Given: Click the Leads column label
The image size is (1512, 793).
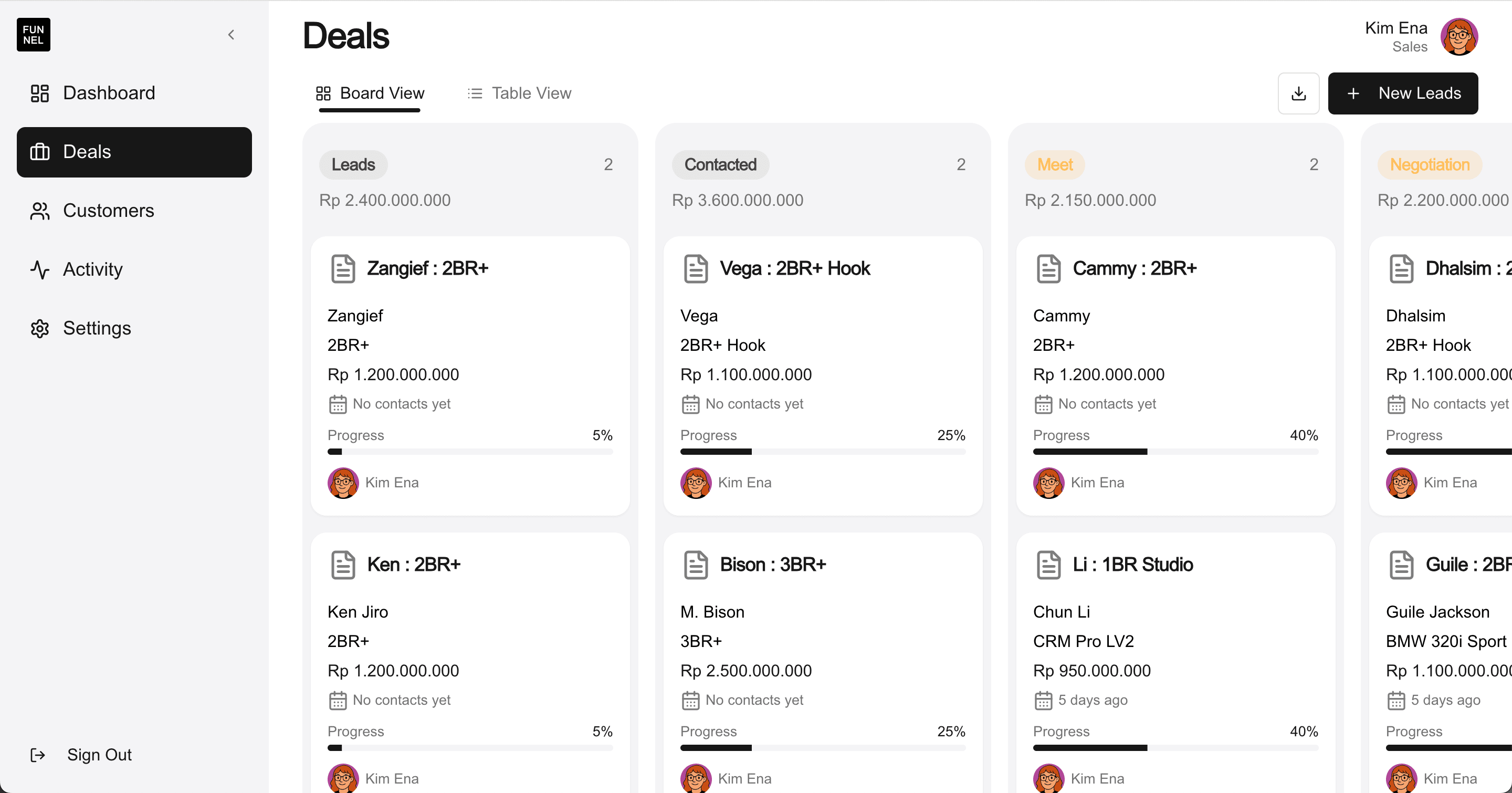Looking at the screenshot, I should (353, 165).
